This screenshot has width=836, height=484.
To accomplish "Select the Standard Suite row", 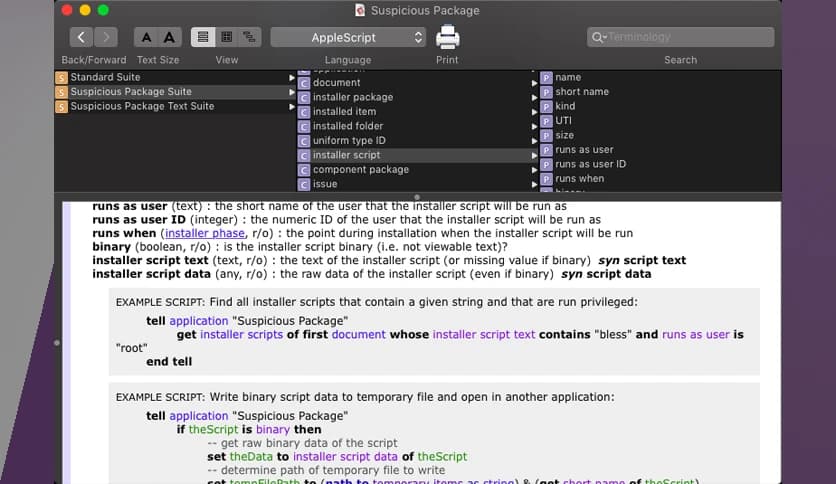I will [175, 77].
